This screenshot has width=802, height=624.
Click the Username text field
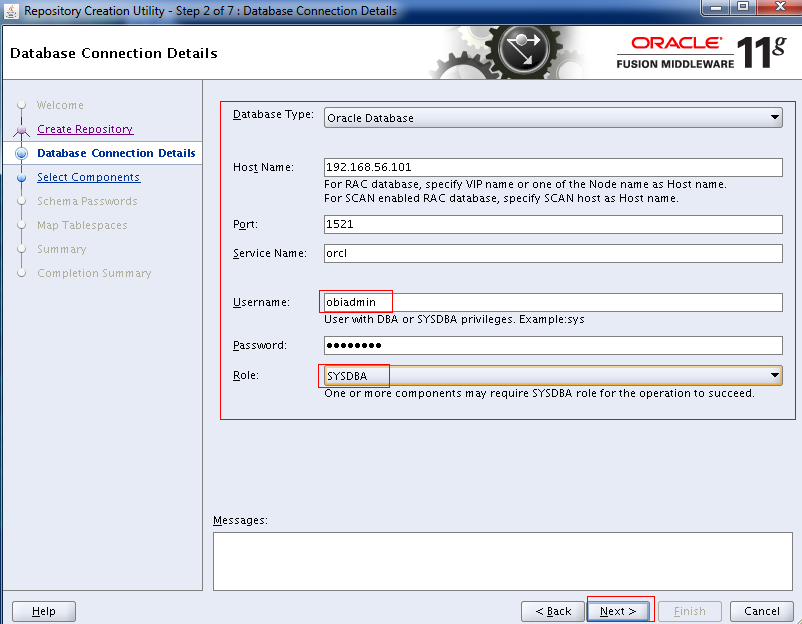coord(553,302)
